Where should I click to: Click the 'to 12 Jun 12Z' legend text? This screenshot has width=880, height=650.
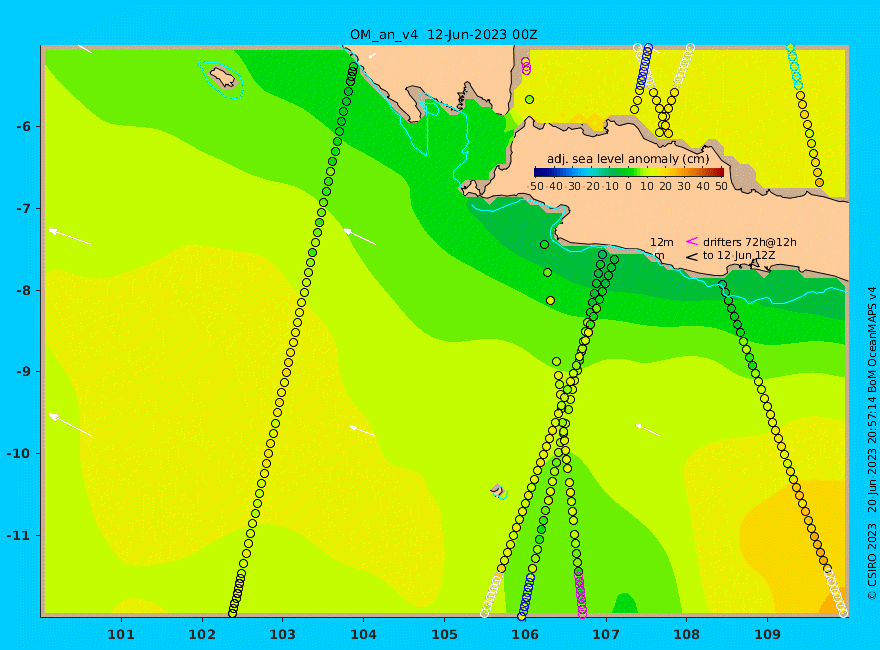click(740, 255)
